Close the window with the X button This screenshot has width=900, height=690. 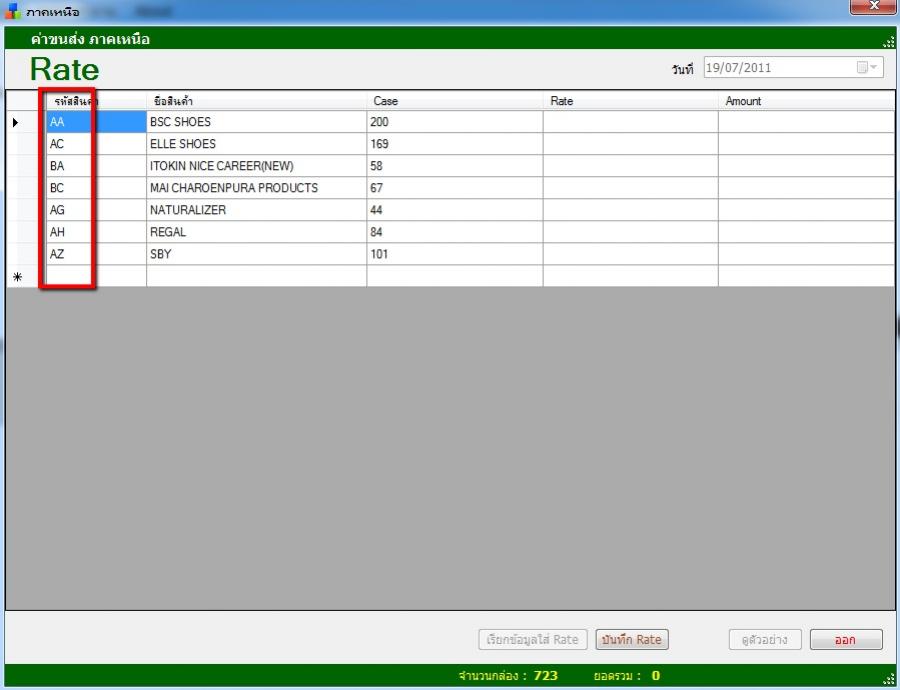[874, 6]
